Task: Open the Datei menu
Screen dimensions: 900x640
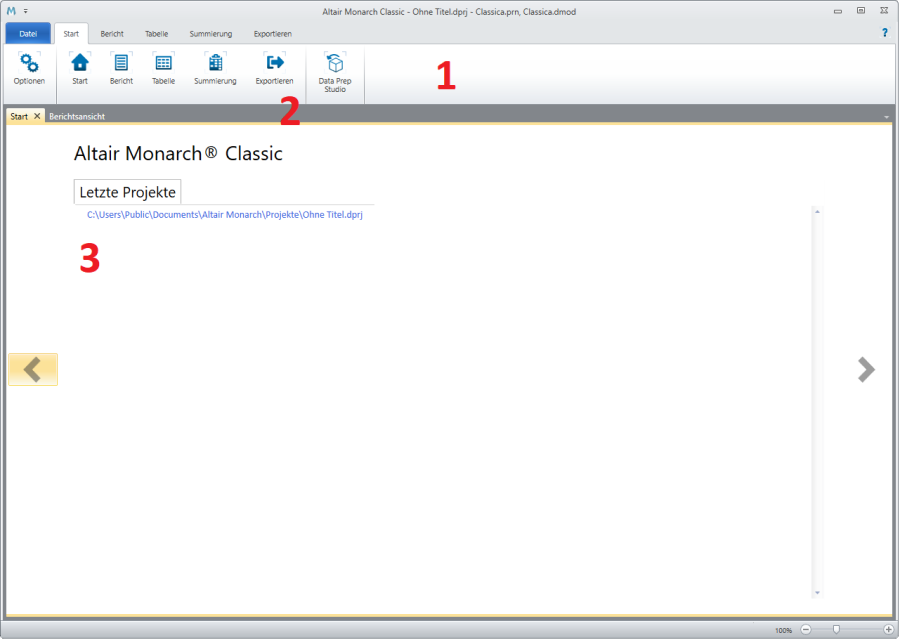Action: click(28, 34)
